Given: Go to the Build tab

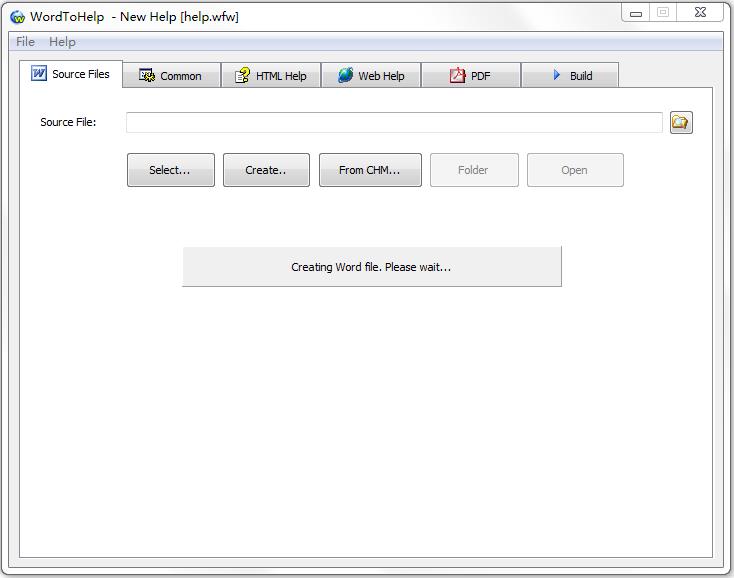Looking at the screenshot, I should (570, 75).
